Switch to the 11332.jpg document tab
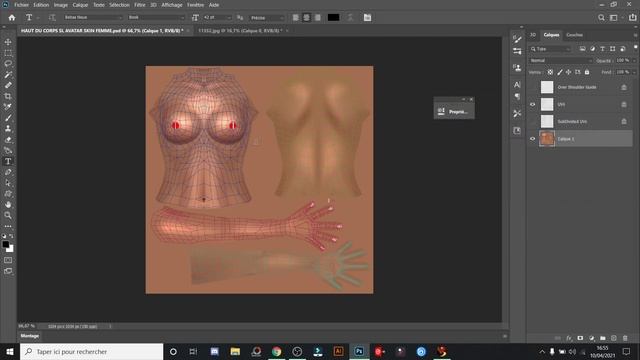The image size is (640, 360). (239, 31)
